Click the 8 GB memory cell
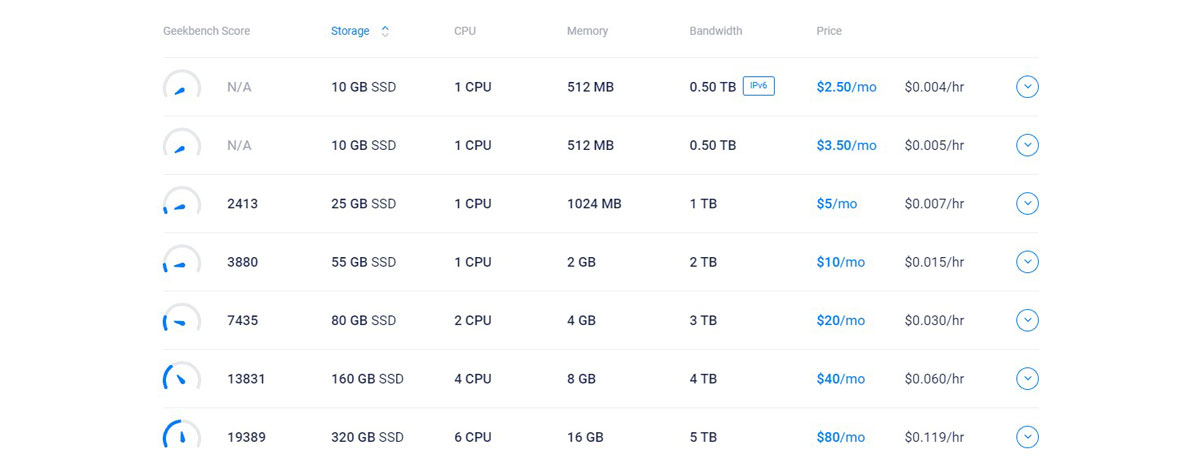Viewport: 1200px width, 463px height. (x=581, y=379)
